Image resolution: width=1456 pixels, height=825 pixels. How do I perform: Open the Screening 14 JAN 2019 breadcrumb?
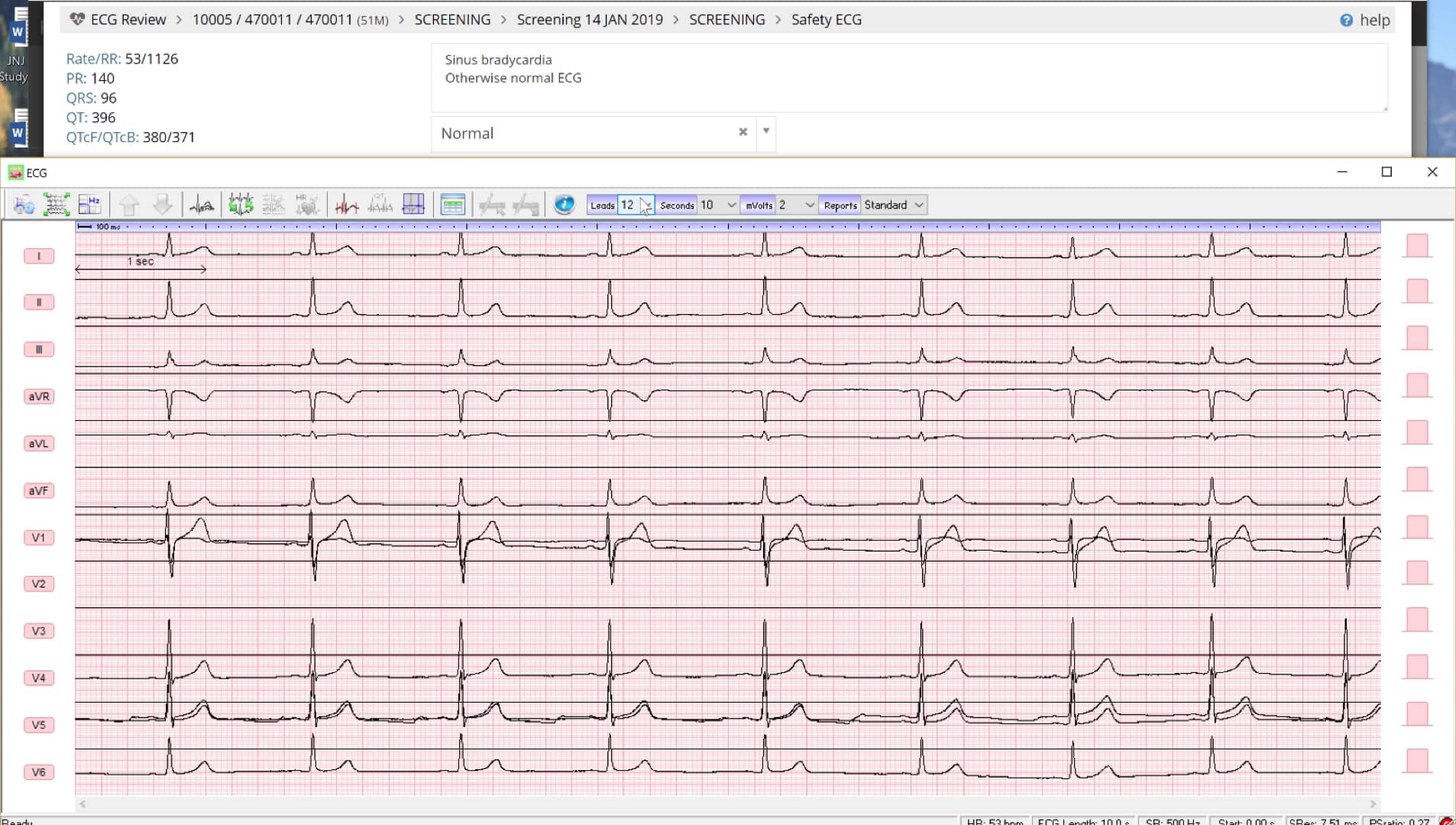click(x=589, y=19)
